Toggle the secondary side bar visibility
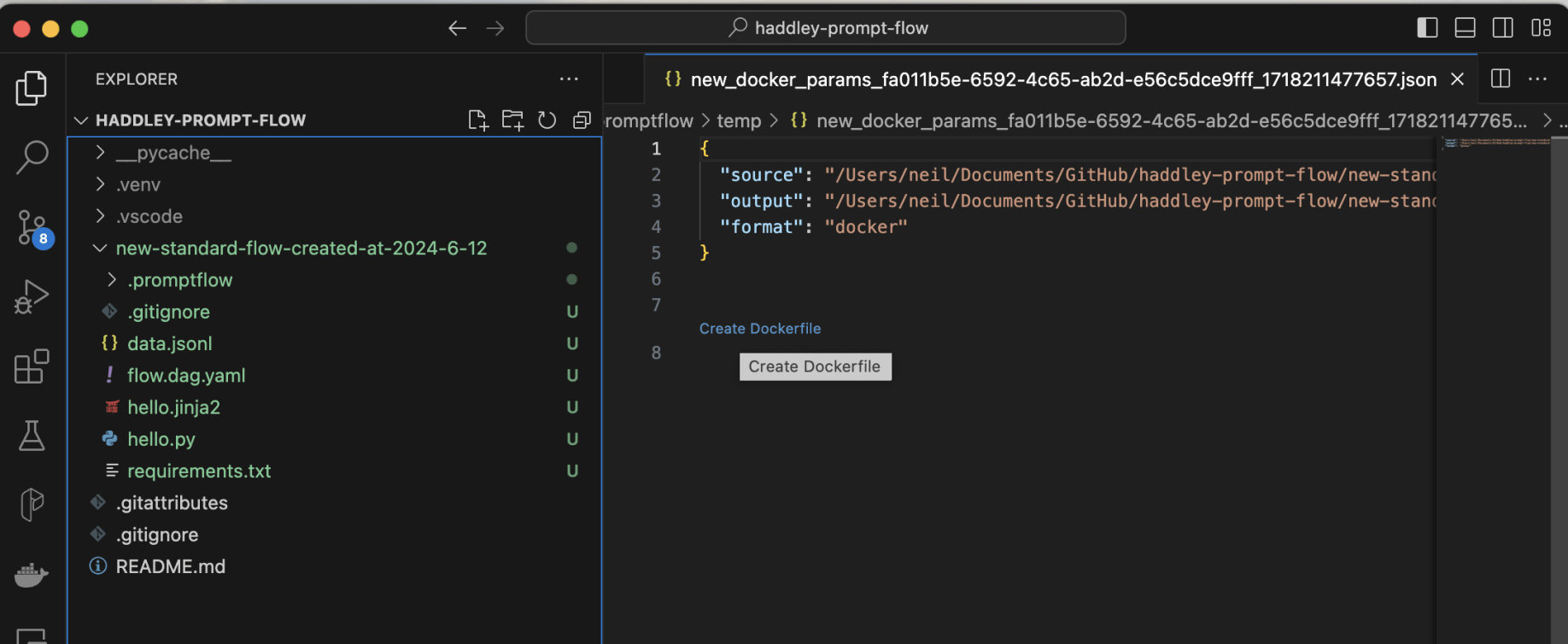The image size is (1568, 644). (x=1502, y=28)
